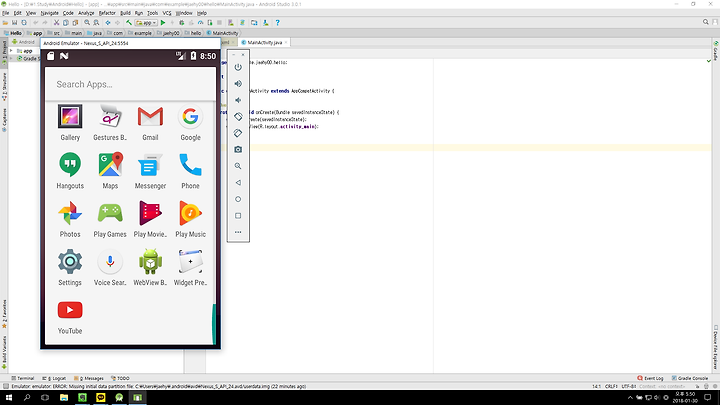Open the Terminal tool window

pyautogui.click(x=22, y=378)
